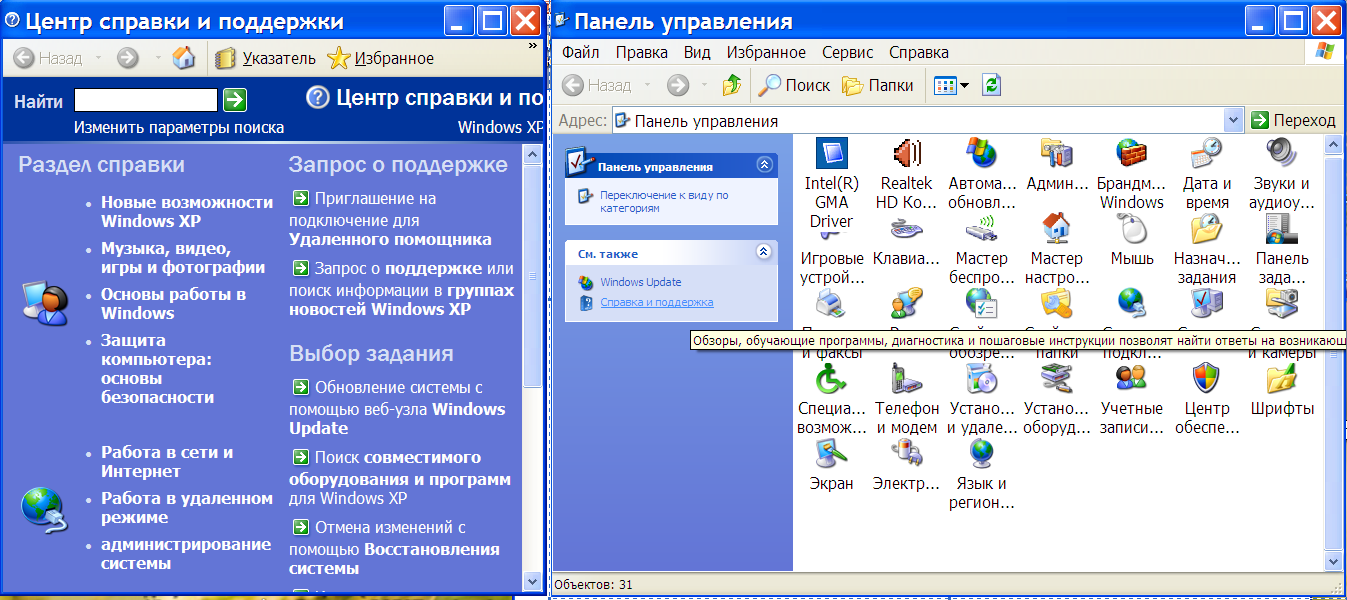Open Keyboard (Клавиатура) icon
This screenshot has height=600, width=1347.
click(x=906, y=229)
